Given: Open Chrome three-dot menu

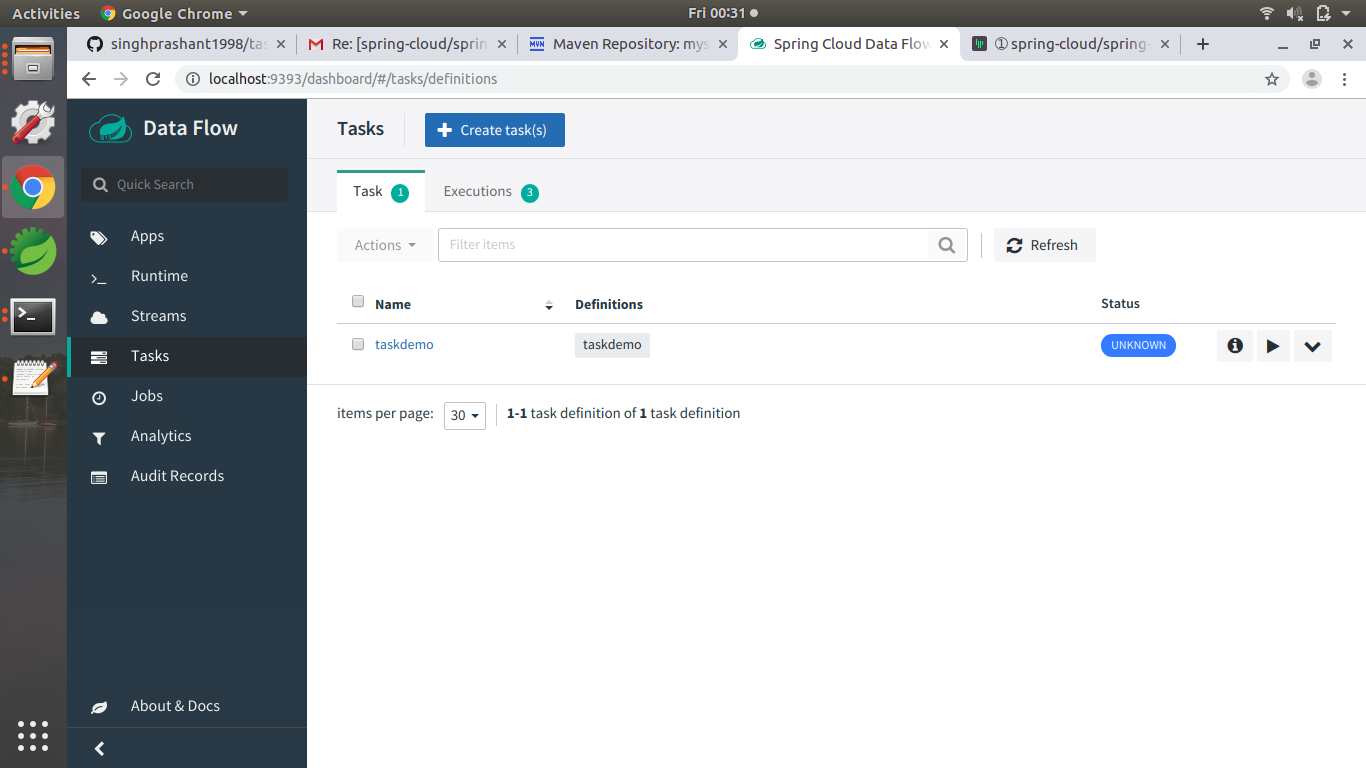Looking at the screenshot, I should [1345, 79].
